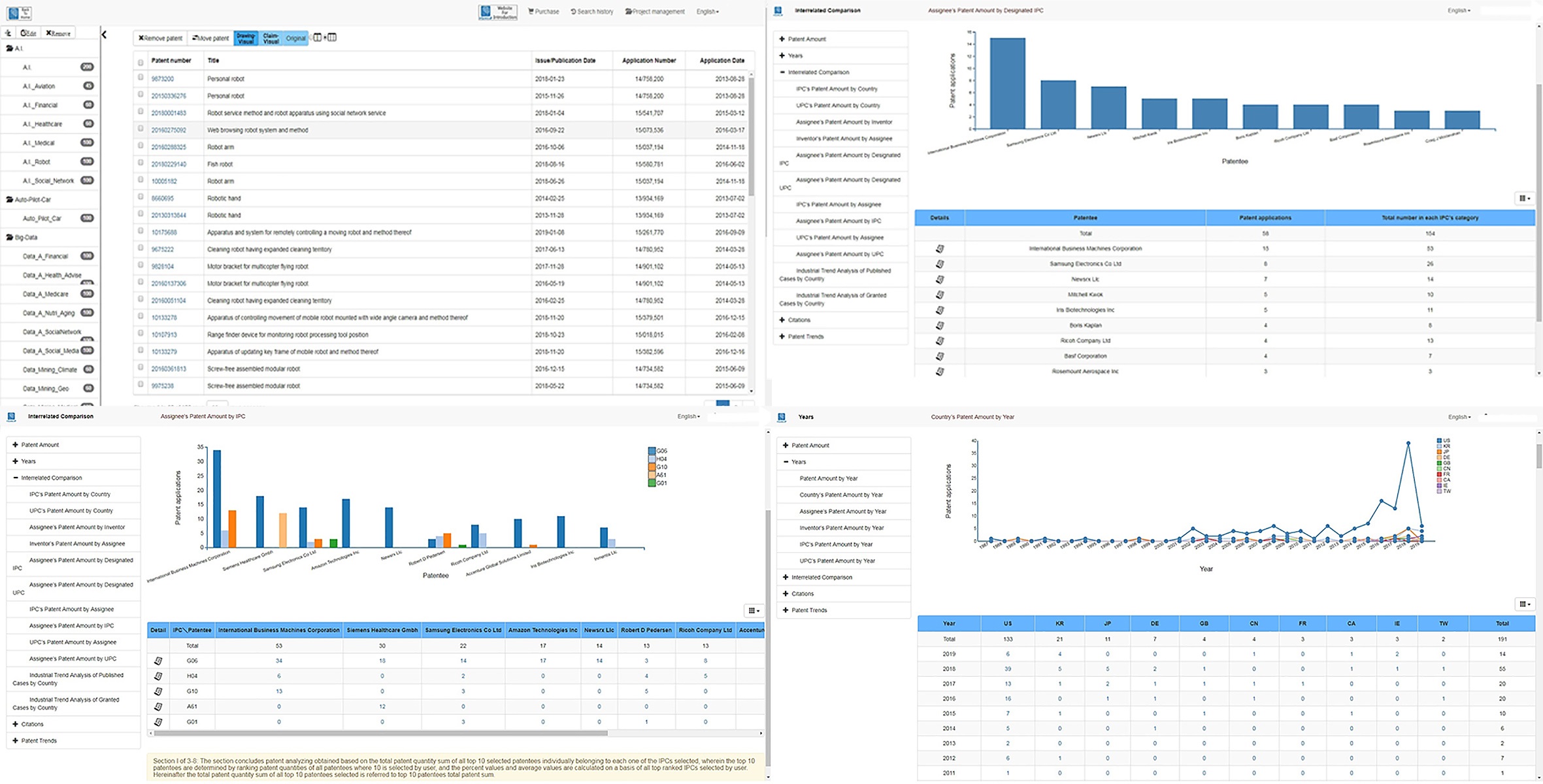Image resolution: width=1543 pixels, height=784 pixels.
Task: Open the Project management link
Action: point(655,12)
